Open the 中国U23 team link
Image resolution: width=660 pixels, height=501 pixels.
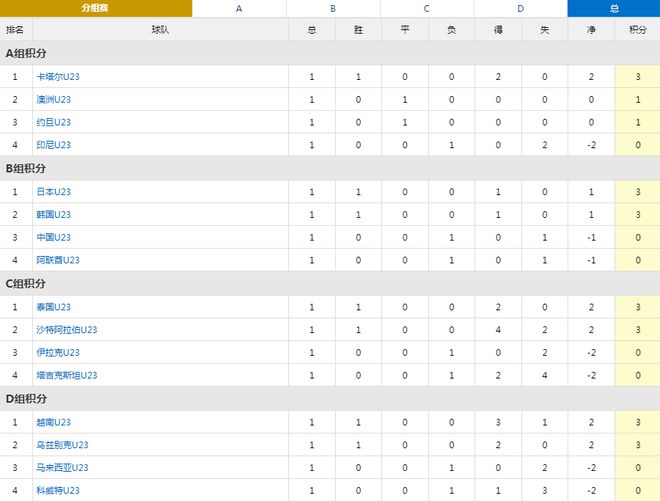pyautogui.click(x=53, y=237)
